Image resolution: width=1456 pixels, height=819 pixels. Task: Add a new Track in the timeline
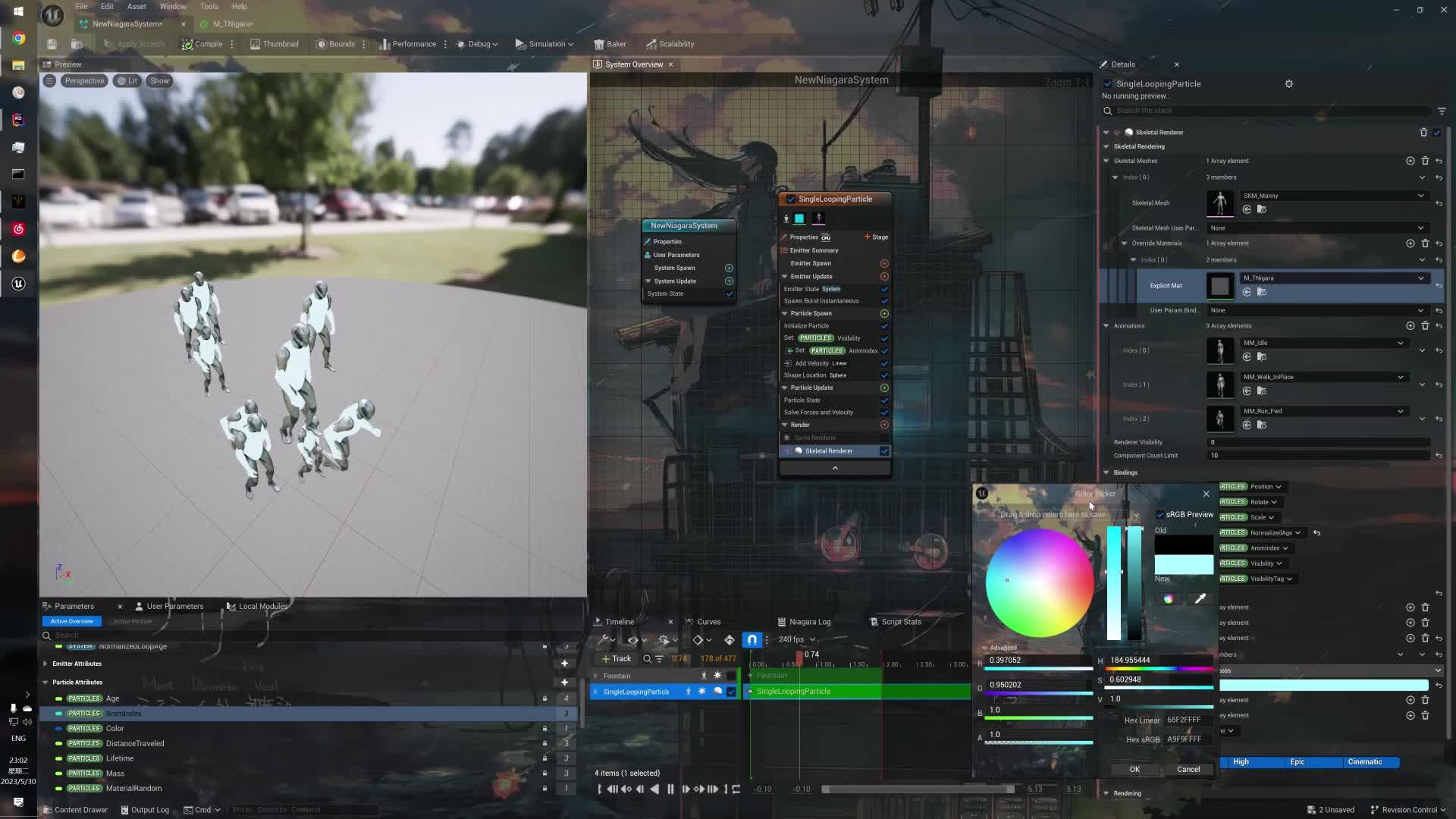(616, 658)
